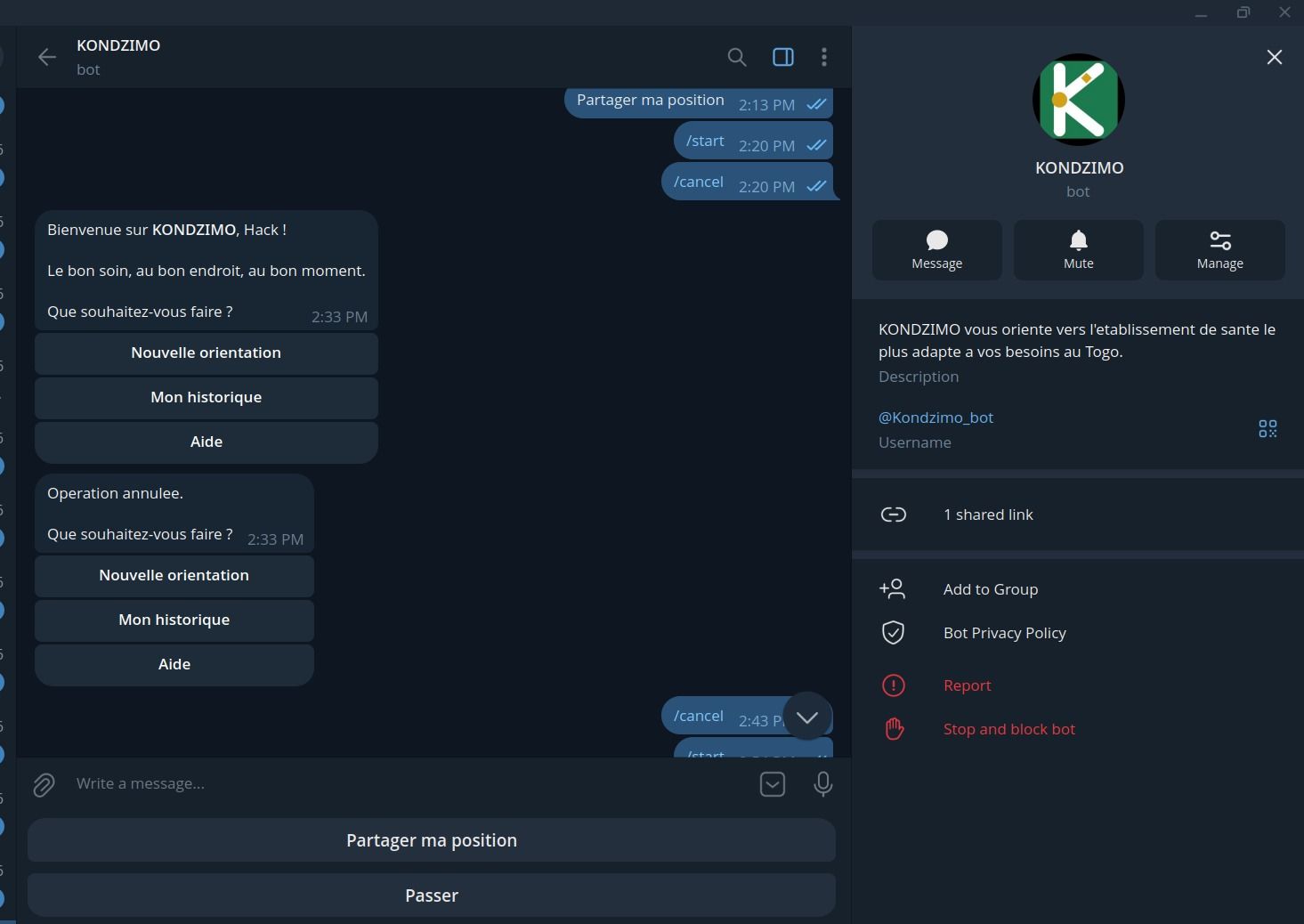Viewport: 1304px width, 924px height.
Task: Focus the Write a message input field
Action: tap(409, 783)
